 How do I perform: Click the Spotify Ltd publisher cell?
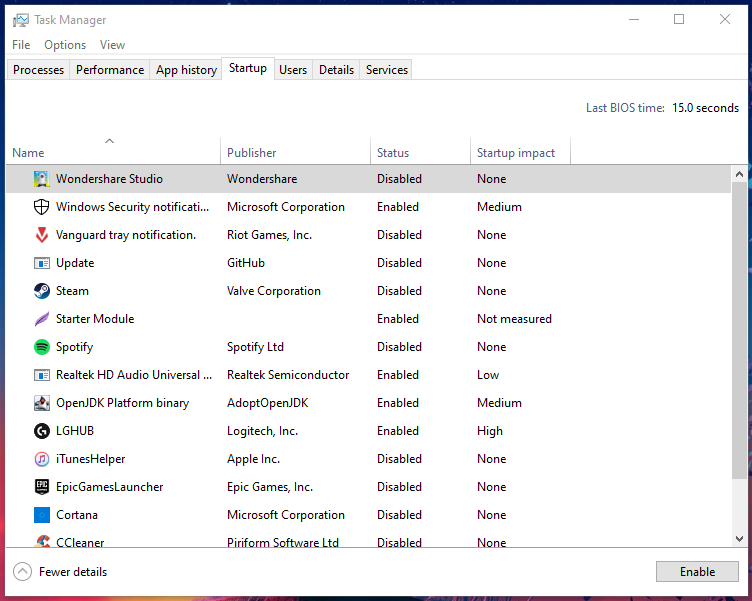click(255, 347)
